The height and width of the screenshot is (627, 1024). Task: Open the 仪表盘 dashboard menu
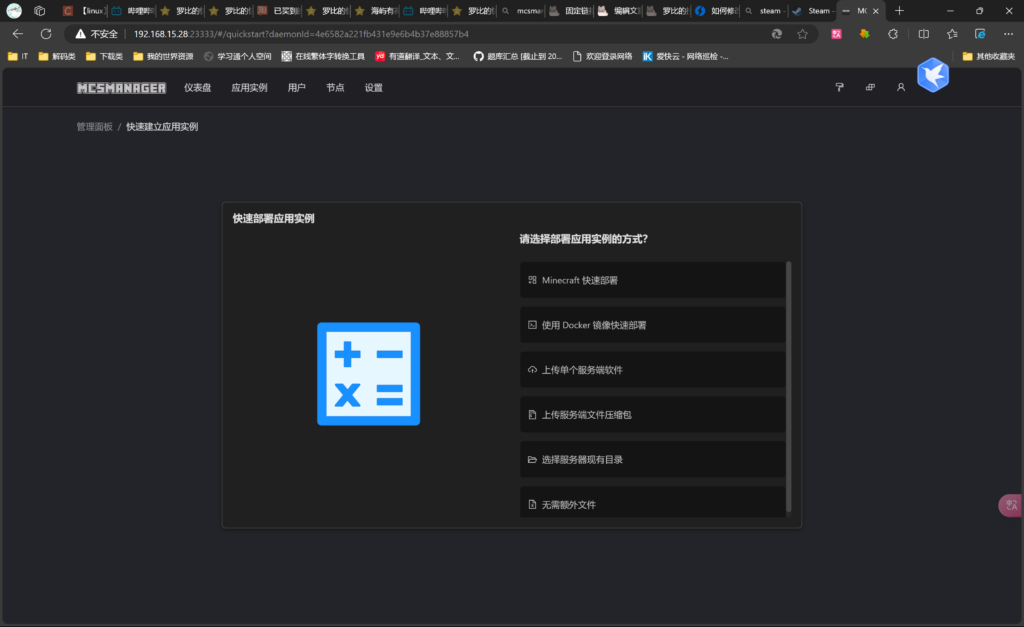tap(197, 88)
